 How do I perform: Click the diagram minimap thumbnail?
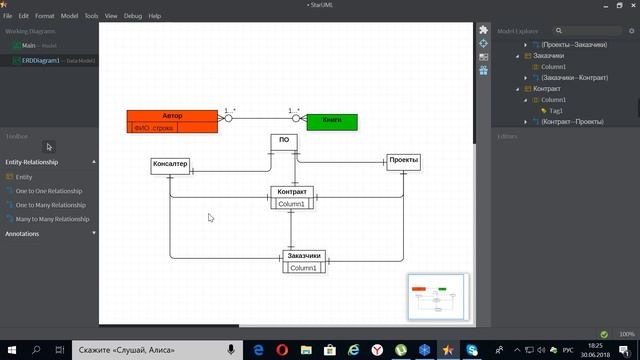click(x=438, y=297)
